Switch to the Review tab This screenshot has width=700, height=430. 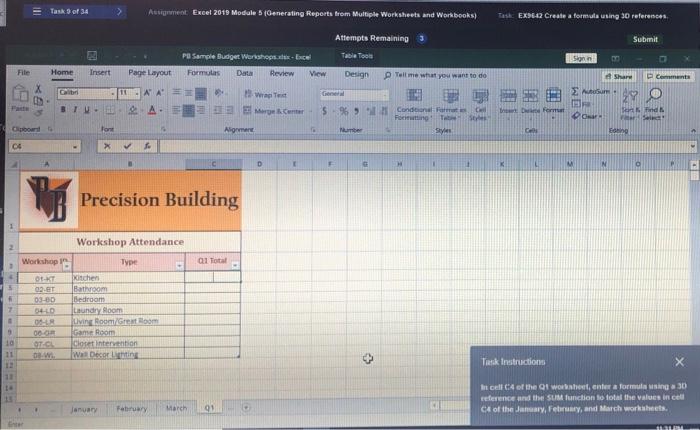coord(282,73)
